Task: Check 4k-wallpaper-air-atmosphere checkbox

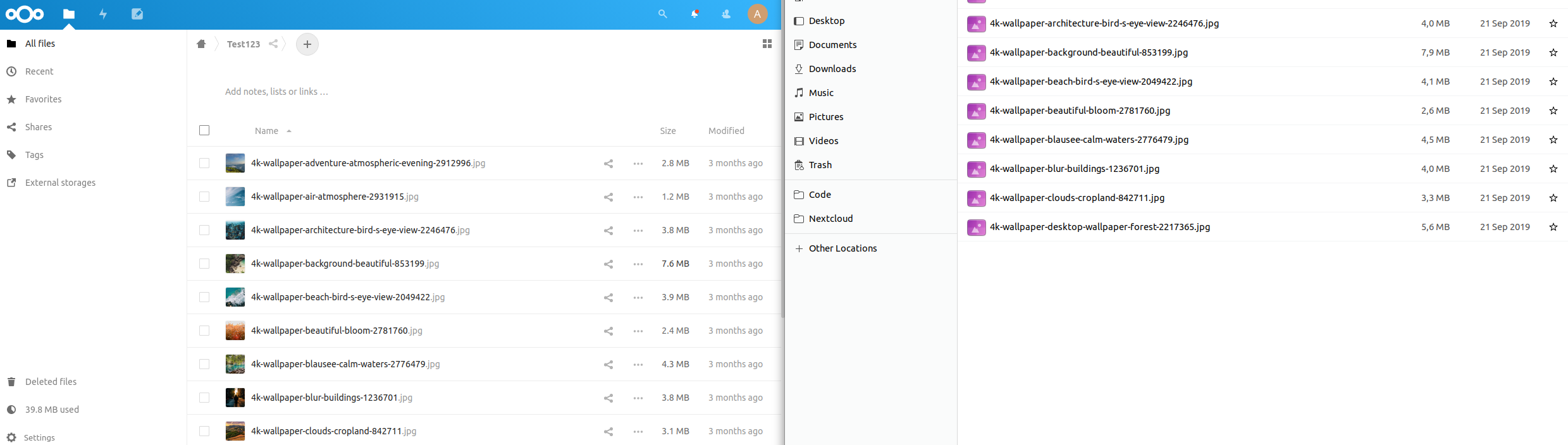Action: click(204, 197)
